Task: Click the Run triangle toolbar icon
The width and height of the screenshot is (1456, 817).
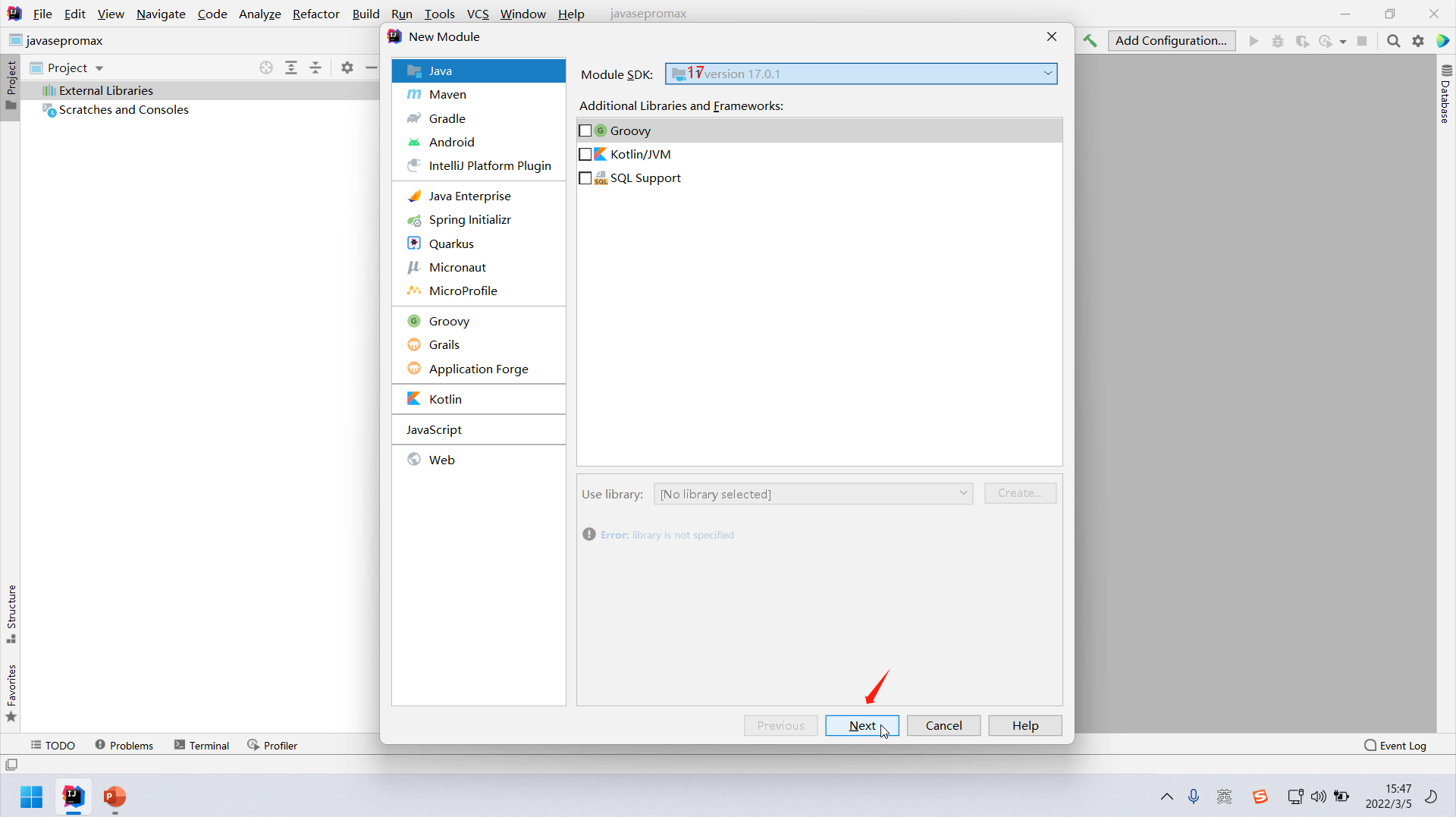Action: [x=1254, y=41]
